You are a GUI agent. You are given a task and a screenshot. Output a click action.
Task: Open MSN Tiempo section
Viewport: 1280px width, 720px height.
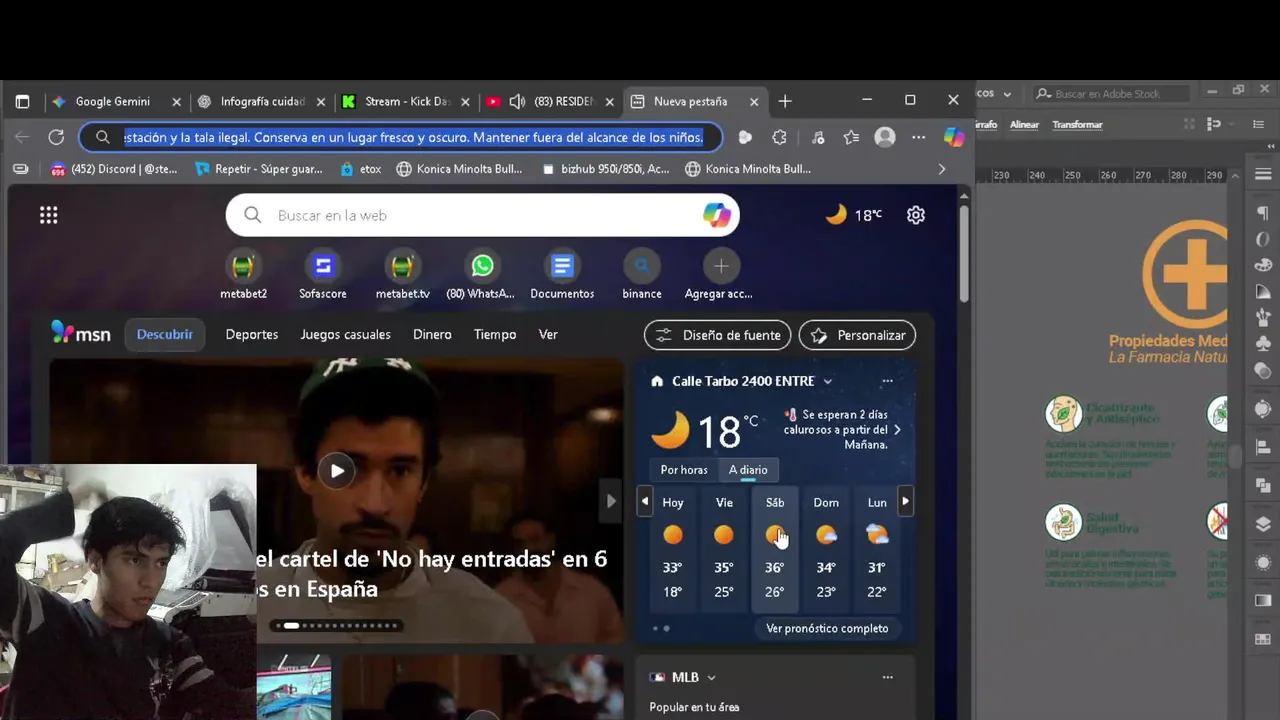(495, 334)
